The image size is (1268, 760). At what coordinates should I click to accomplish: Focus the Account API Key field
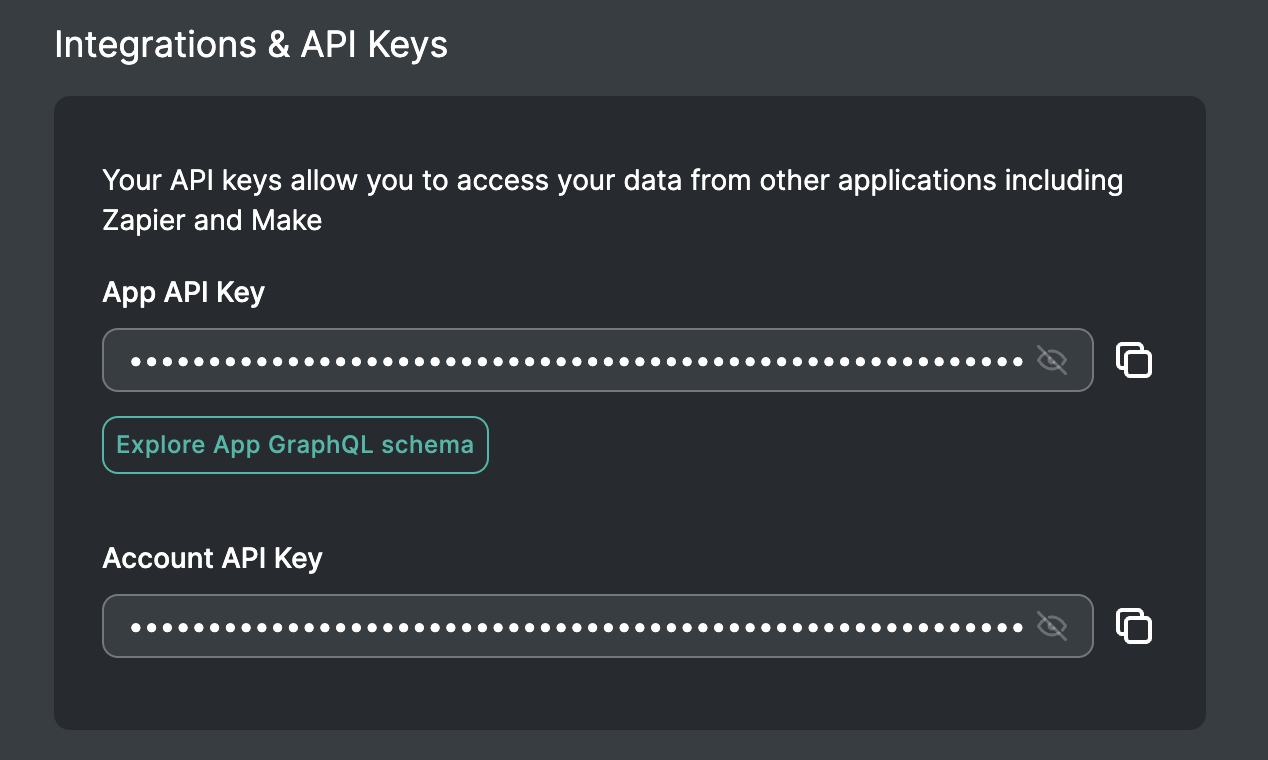click(x=575, y=627)
